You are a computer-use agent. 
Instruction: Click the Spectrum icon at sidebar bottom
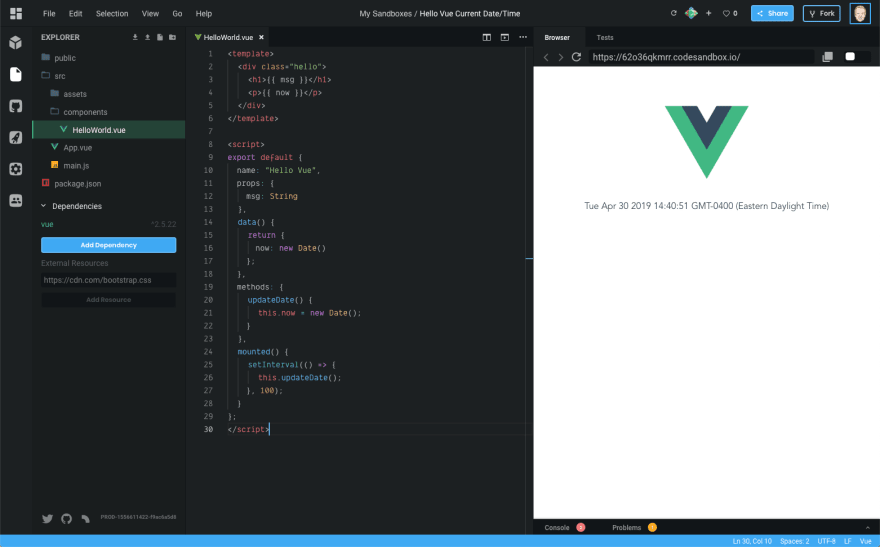tap(85, 518)
